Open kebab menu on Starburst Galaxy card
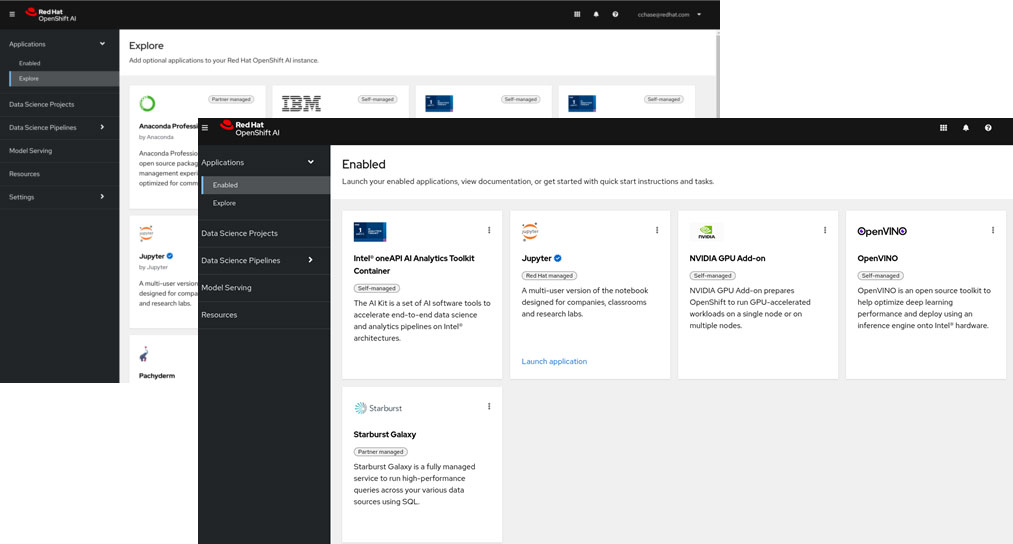The image size is (1013, 544). tap(489, 406)
